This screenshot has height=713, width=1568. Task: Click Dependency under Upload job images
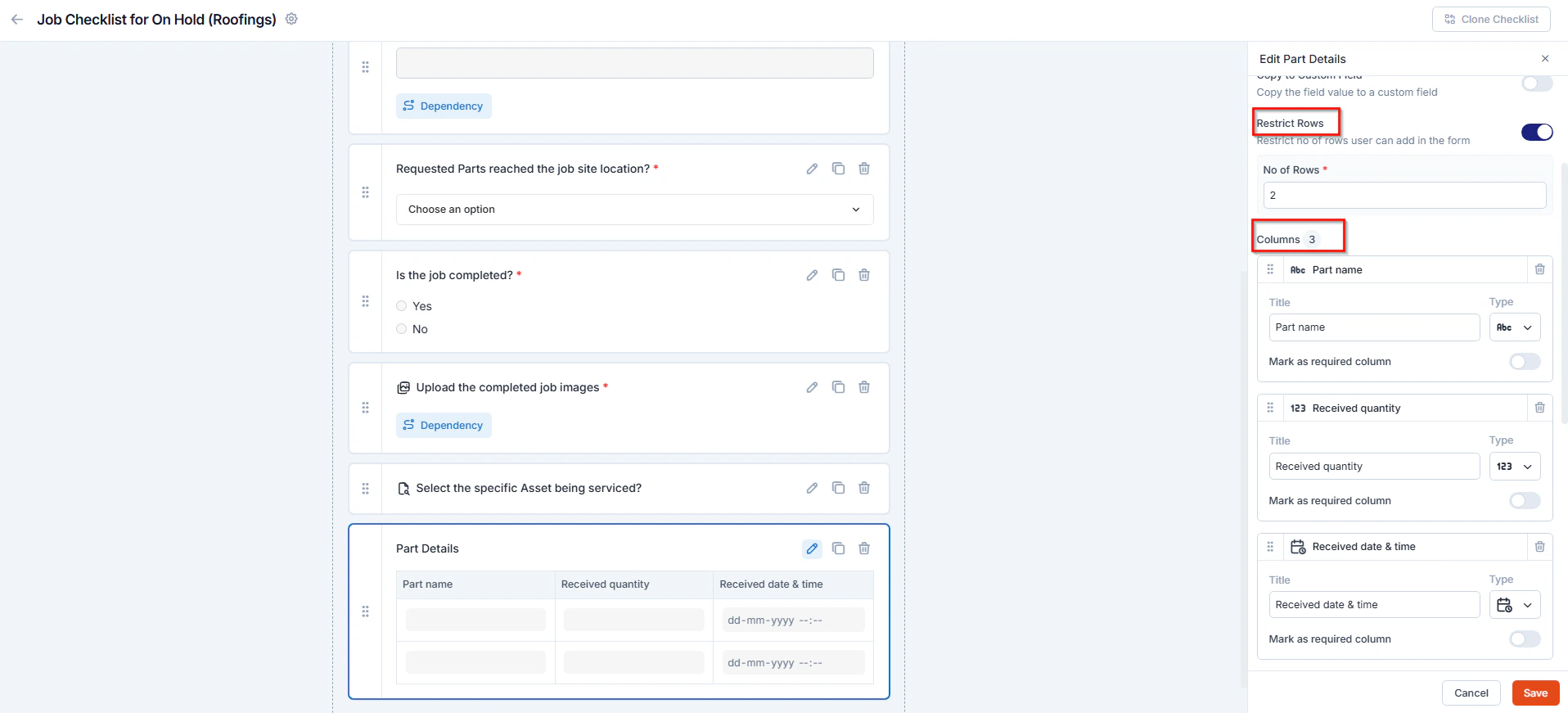444,425
